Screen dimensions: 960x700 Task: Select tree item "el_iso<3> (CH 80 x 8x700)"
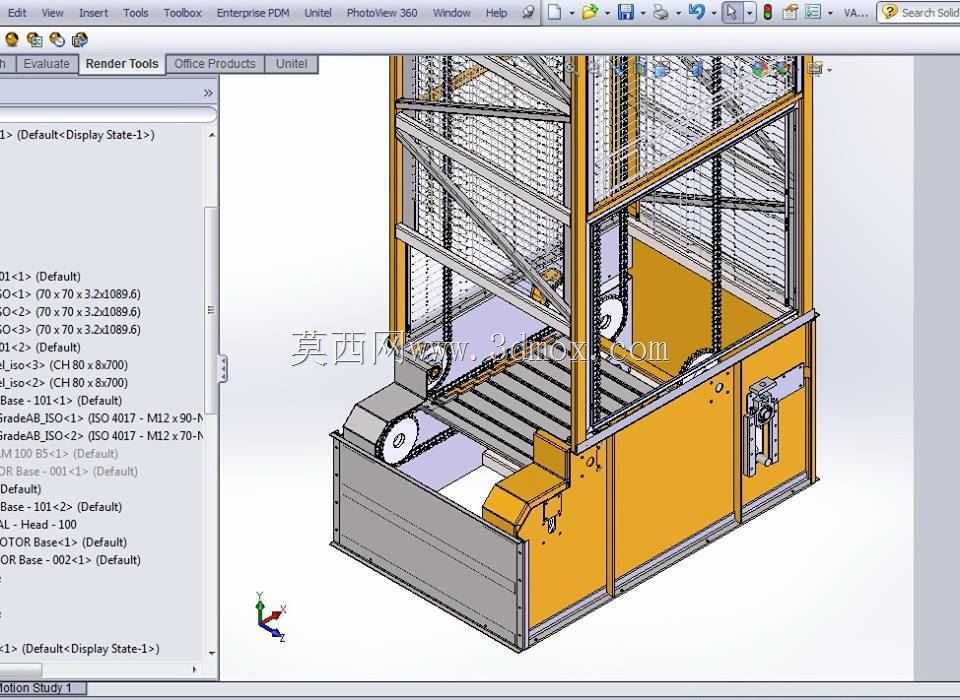point(64,365)
